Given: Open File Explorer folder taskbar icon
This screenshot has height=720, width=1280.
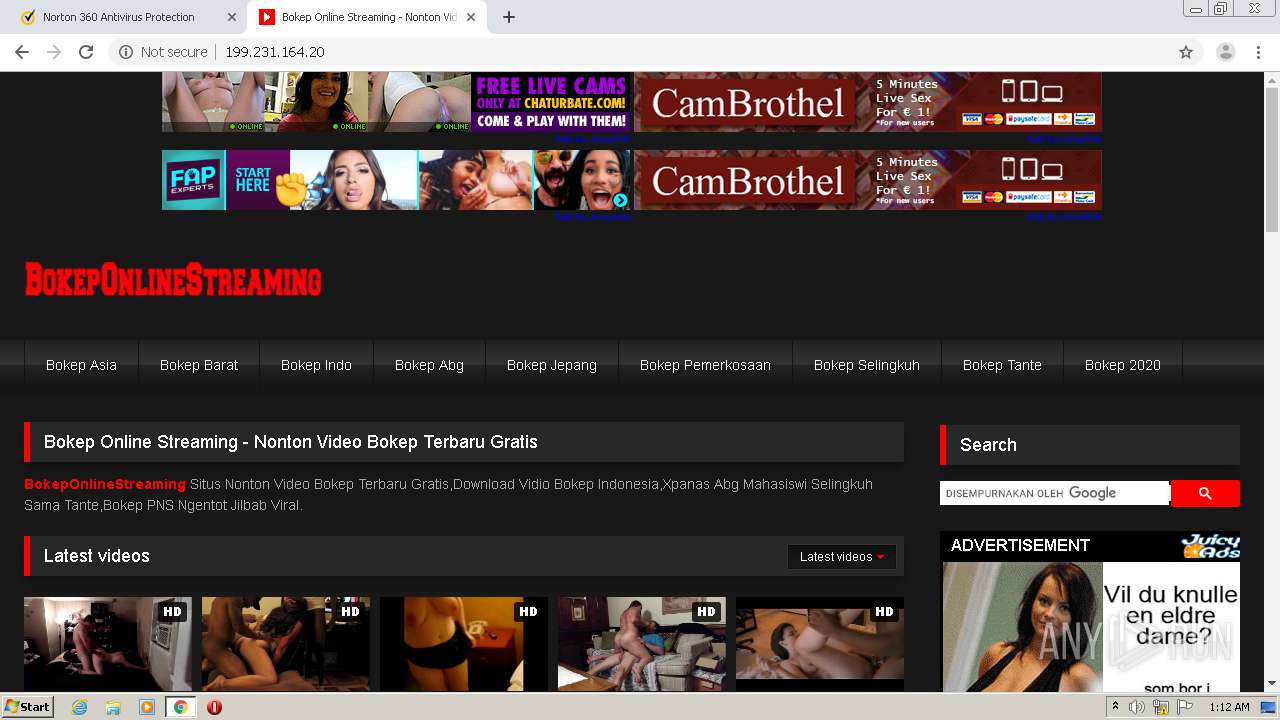Looking at the screenshot, I should (x=113, y=707).
